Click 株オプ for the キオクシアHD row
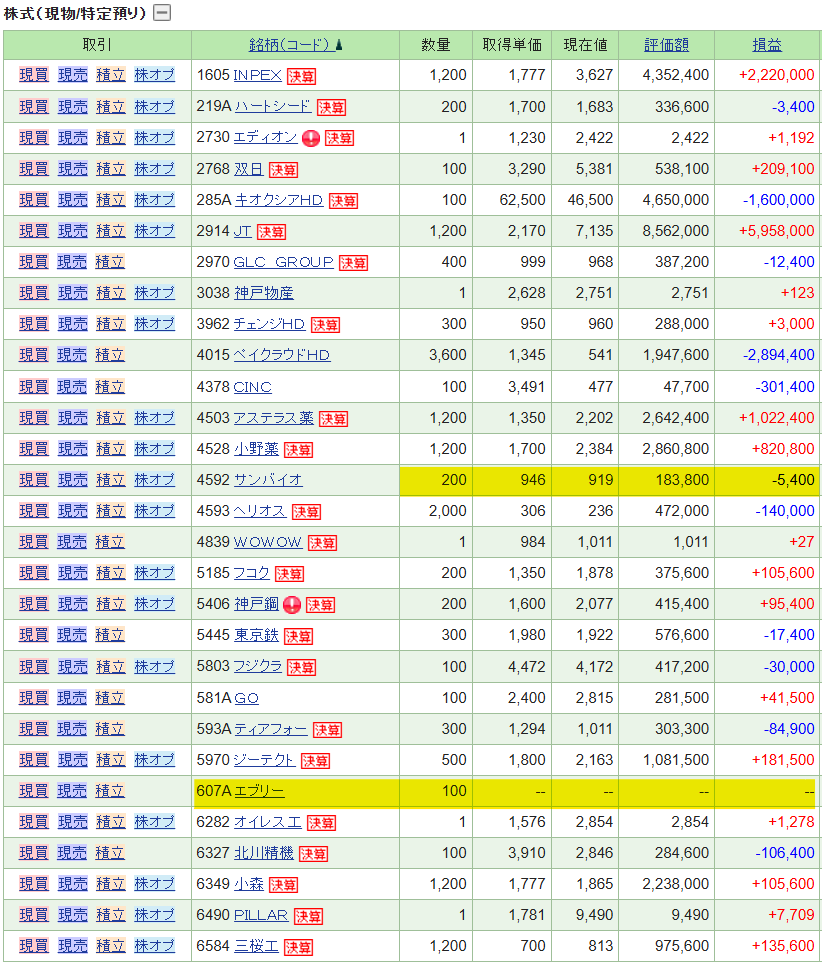Screen dimensions: 822x962 pos(155,199)
